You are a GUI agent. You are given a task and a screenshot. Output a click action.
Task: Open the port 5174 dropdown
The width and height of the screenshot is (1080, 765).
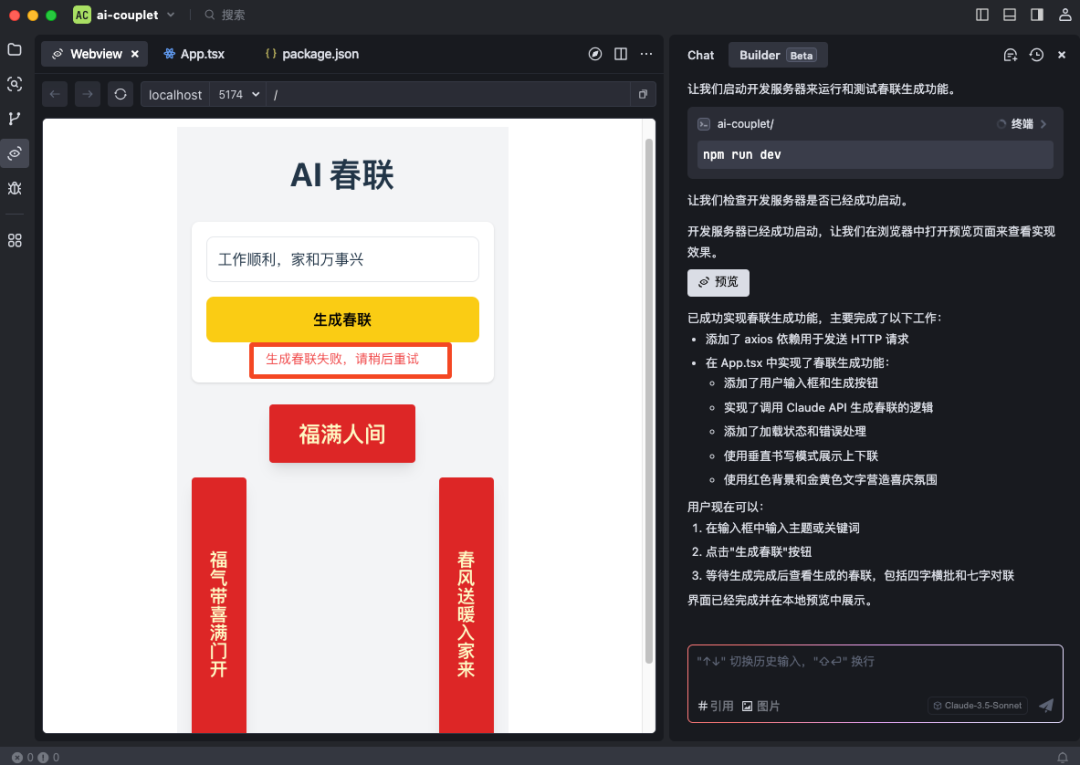[239, 94]
